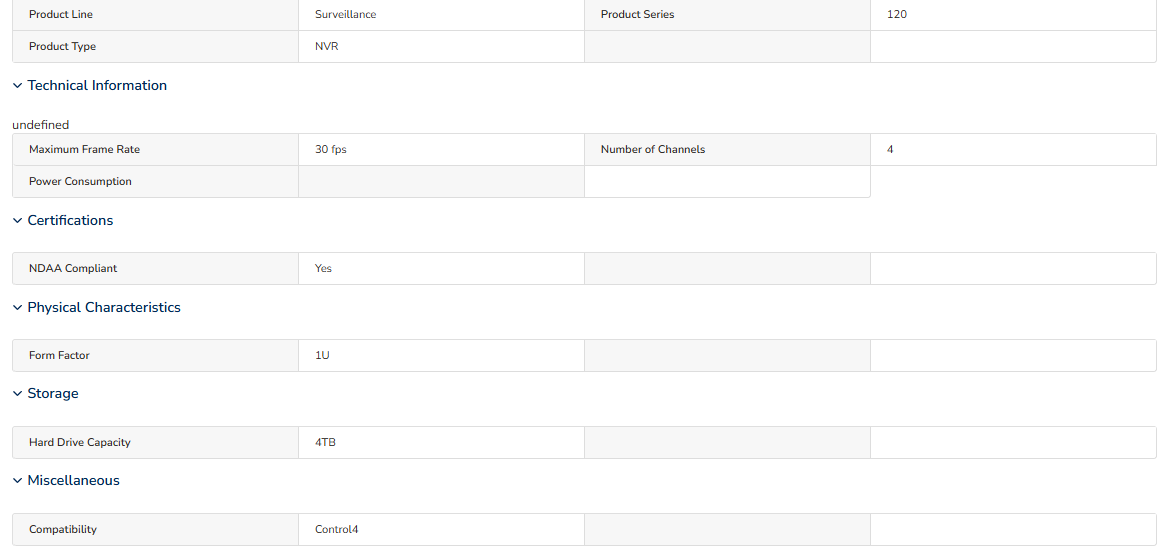Screen dimensions: 1170x557
Task: Select the Product Line label cell
Action: coord(155,15)
